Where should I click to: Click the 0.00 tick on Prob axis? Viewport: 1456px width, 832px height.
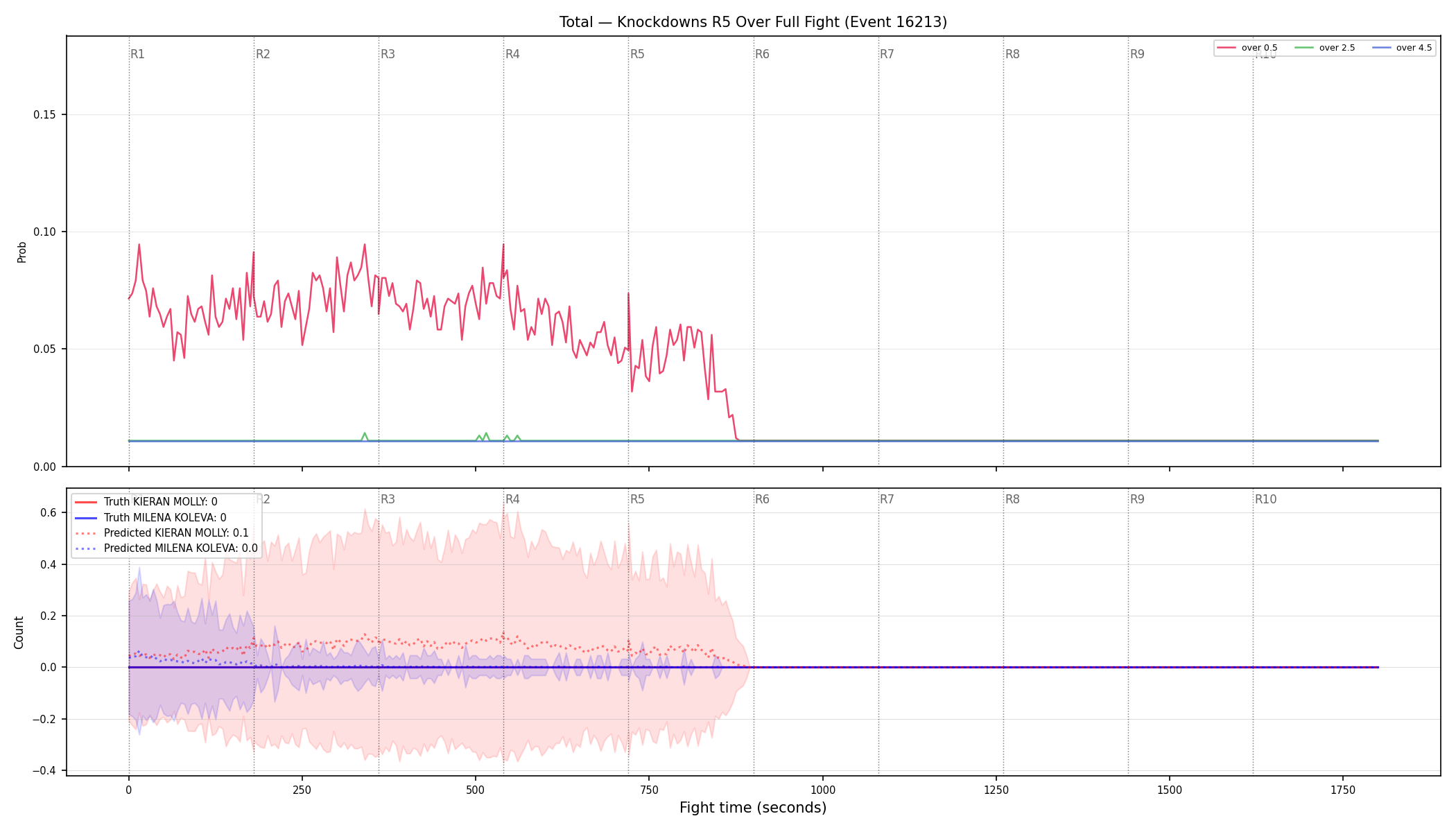pos(45,467)
